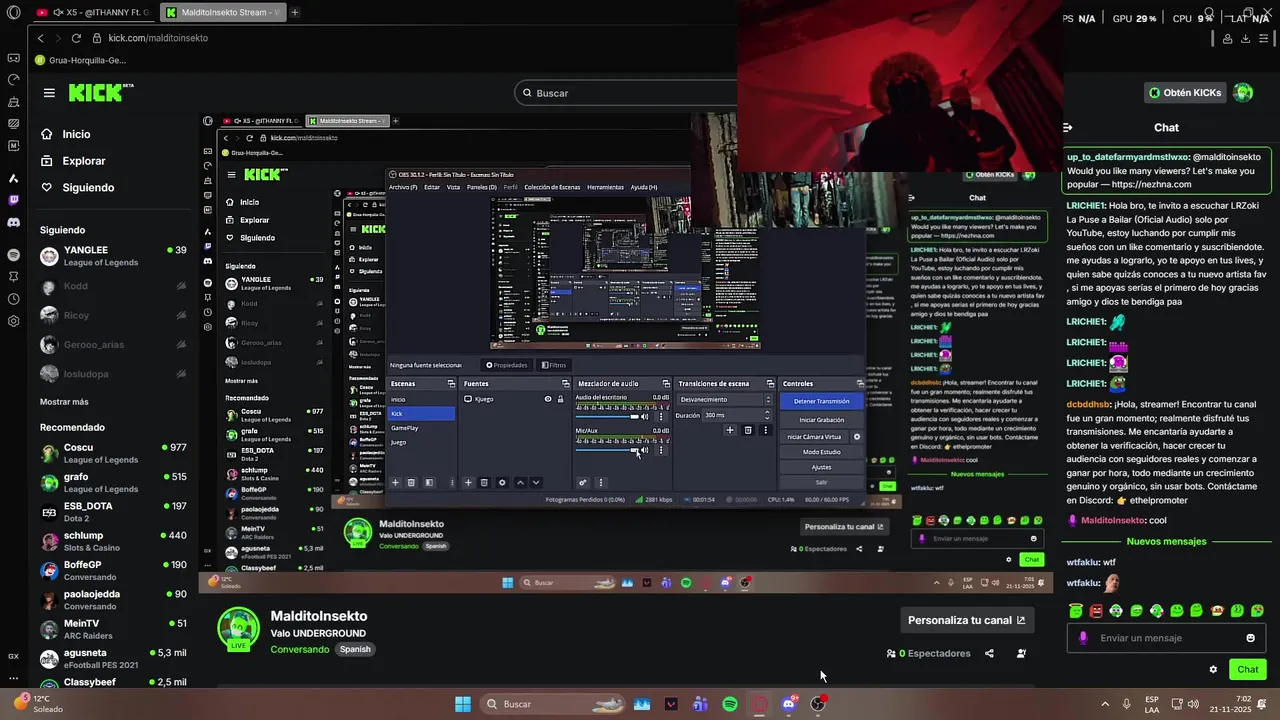Click the Spotify icon in browser sidebar
Screen dimensions: 1280x720
pyautogui.click(x=13, y=255)
